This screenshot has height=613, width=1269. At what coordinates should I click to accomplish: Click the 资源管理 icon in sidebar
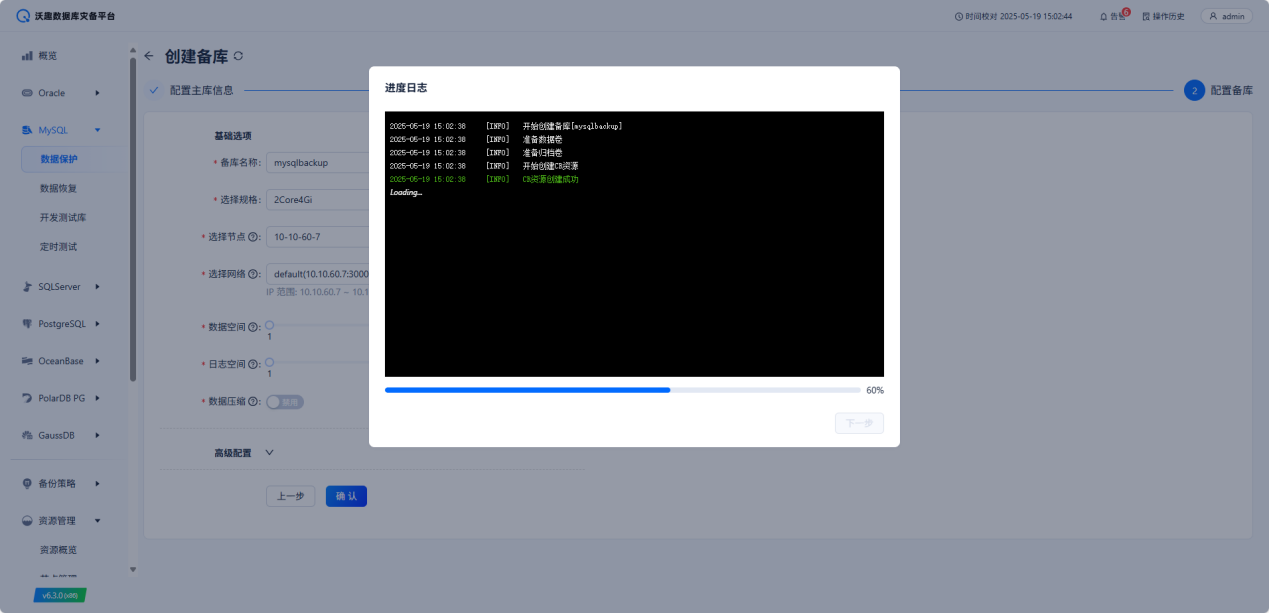point(28,521)
